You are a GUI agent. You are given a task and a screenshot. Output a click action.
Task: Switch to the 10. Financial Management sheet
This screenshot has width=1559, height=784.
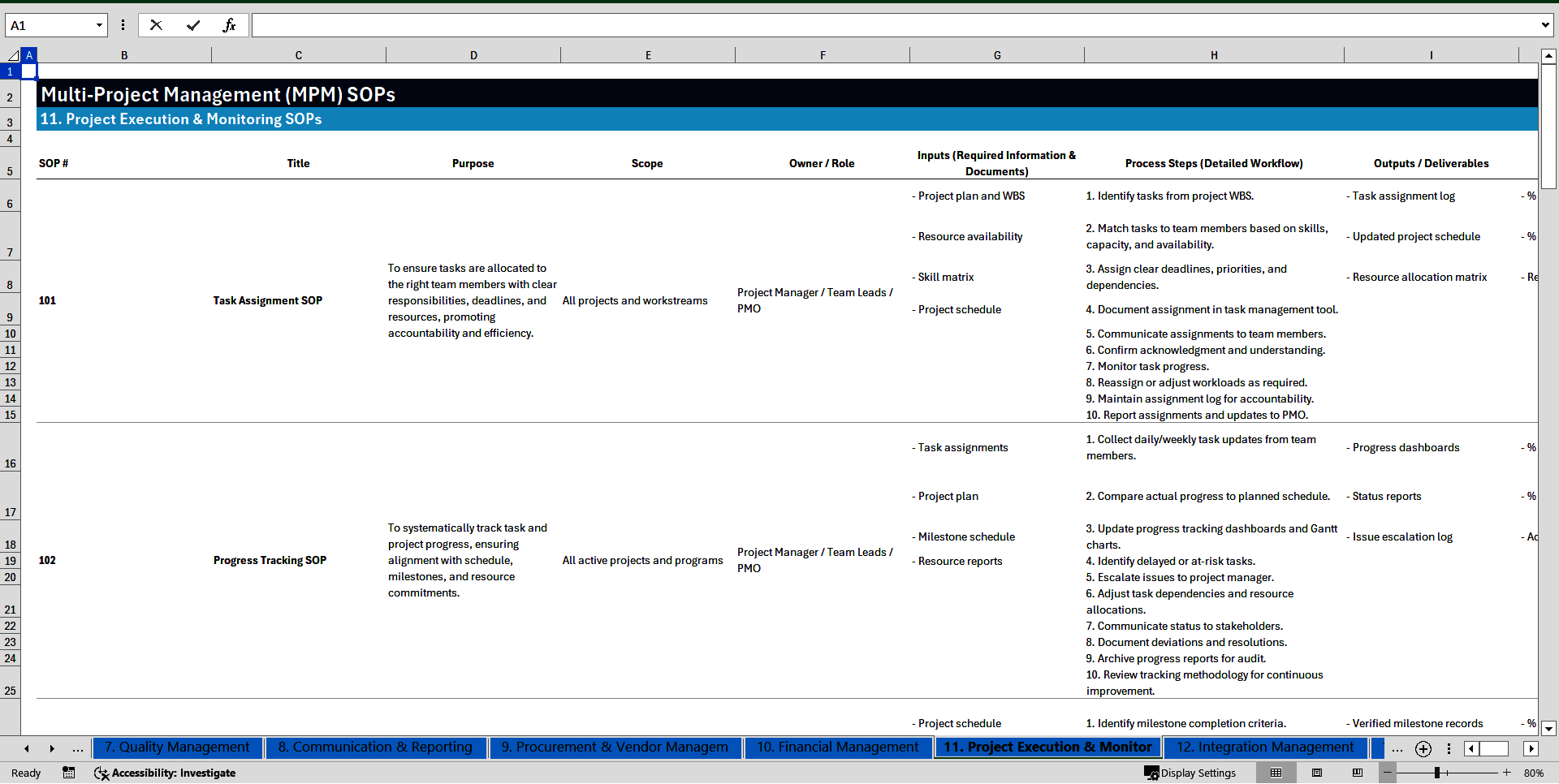click(x=838, y=747)
